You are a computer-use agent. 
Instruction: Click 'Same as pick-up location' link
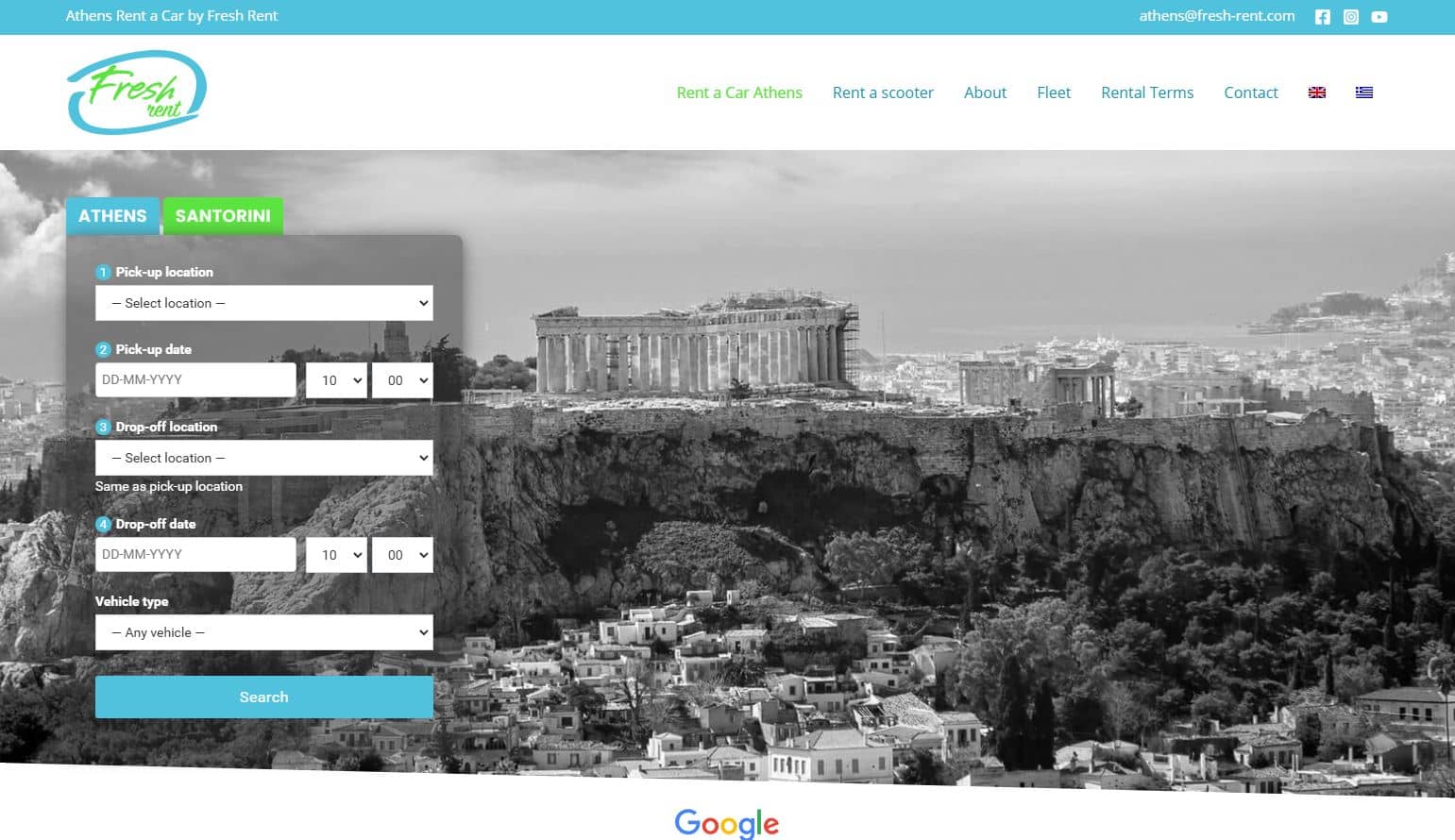point(169,486)
